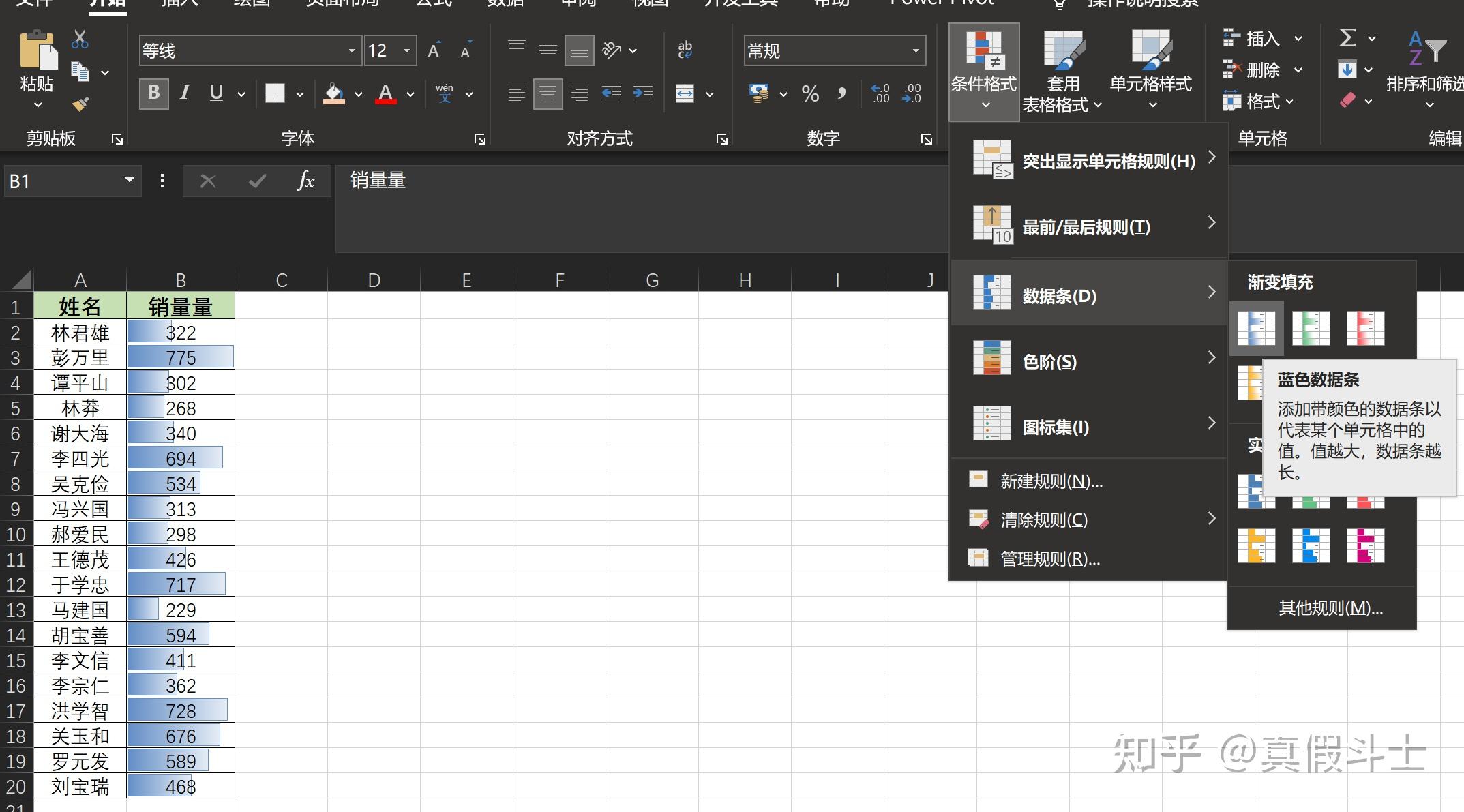Apply comma style
This screenshot has width=1464, height=812.
[842, 93]
